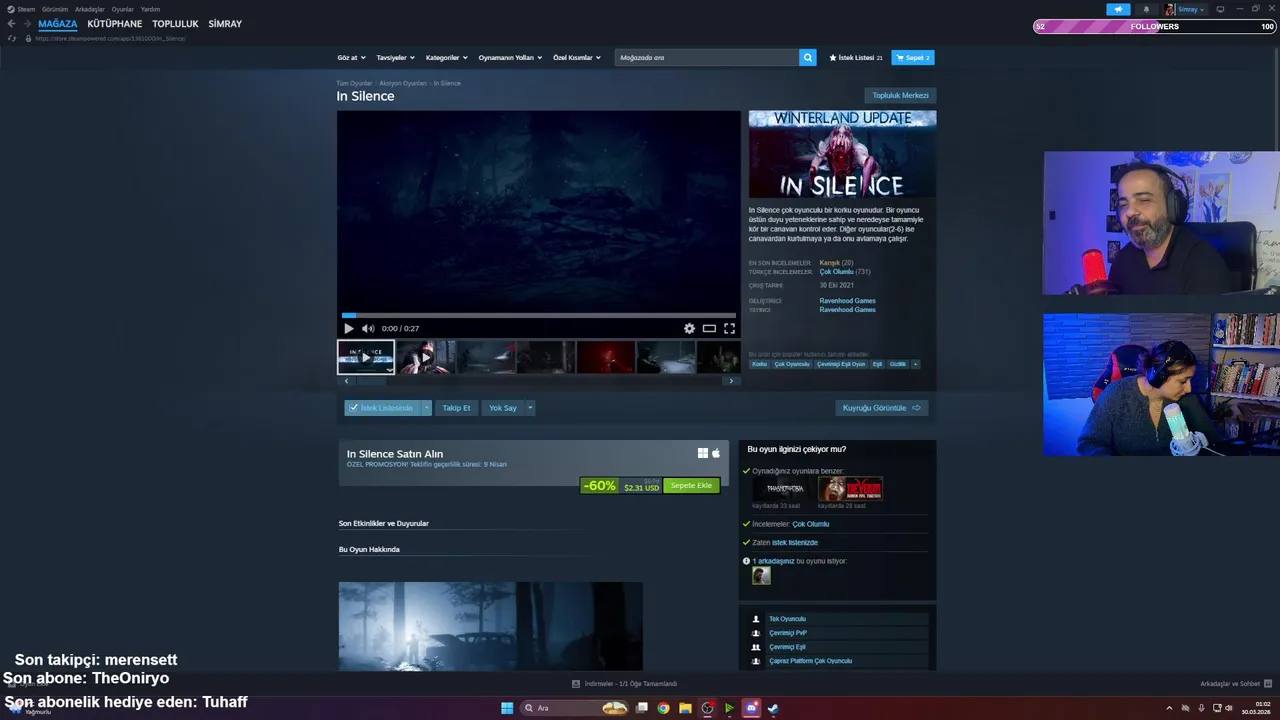This screenshot has width=1280, height=720.
Task: Launch Google Chrome from the taskbar
Action: pyautogui.click(x=663, y=708)
